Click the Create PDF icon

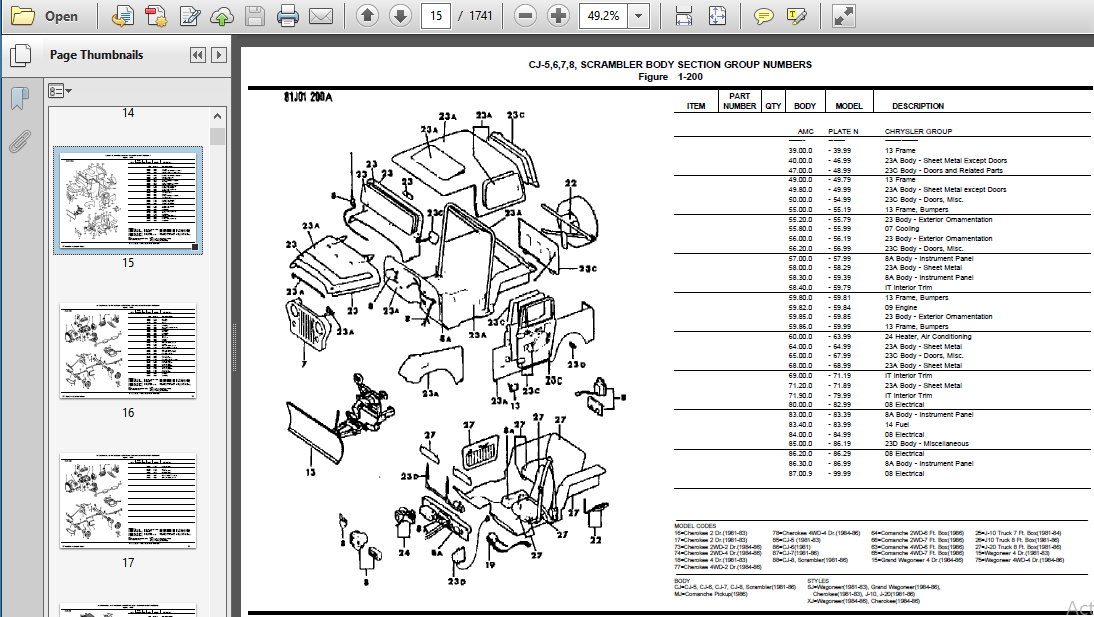point(123,16)
